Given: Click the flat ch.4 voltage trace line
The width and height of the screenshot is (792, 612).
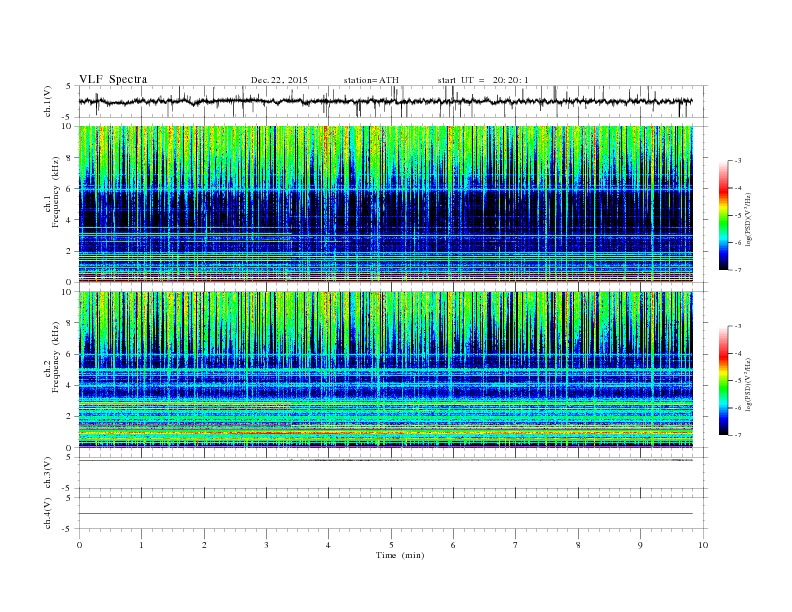Looking at the screenshot, I should 385,514.
